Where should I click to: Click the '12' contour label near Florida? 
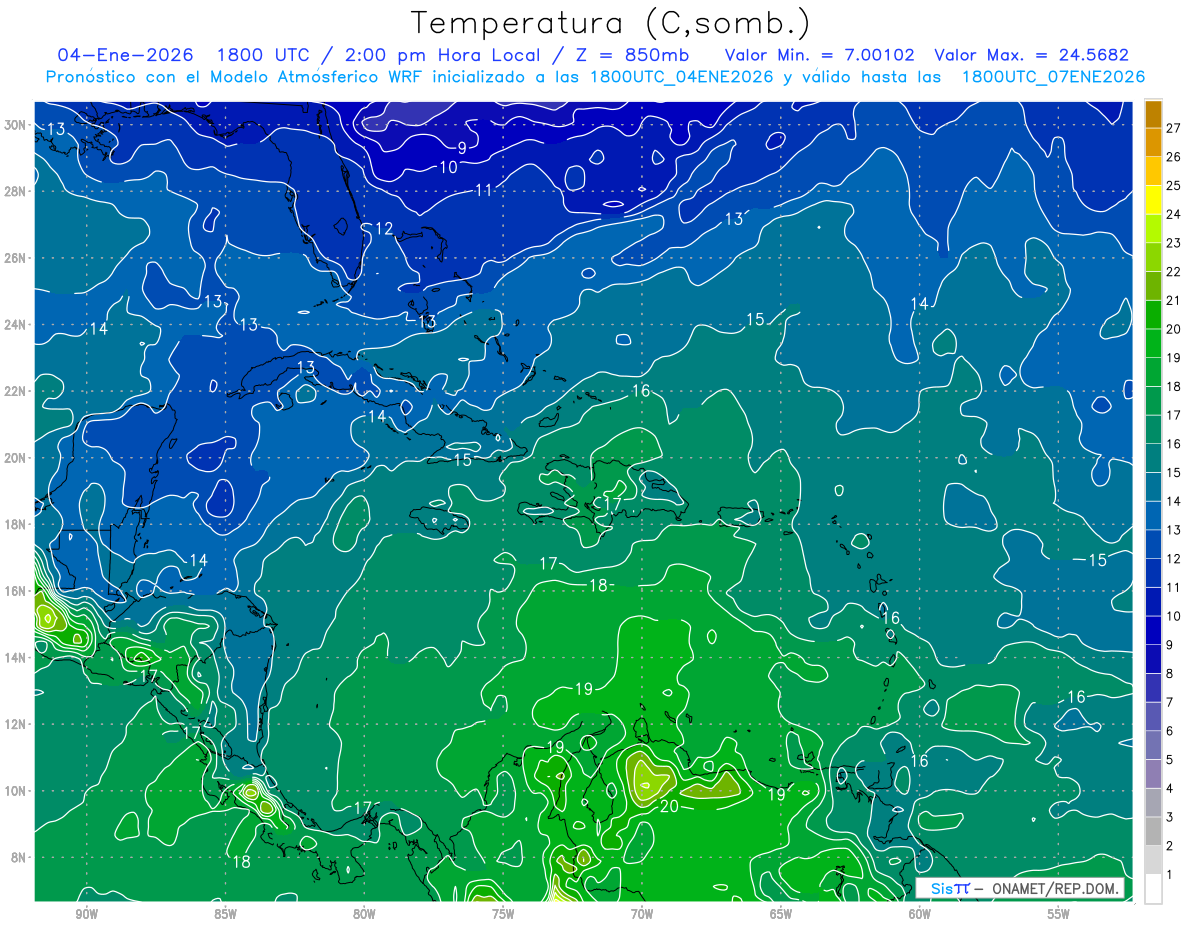[384, 229]
